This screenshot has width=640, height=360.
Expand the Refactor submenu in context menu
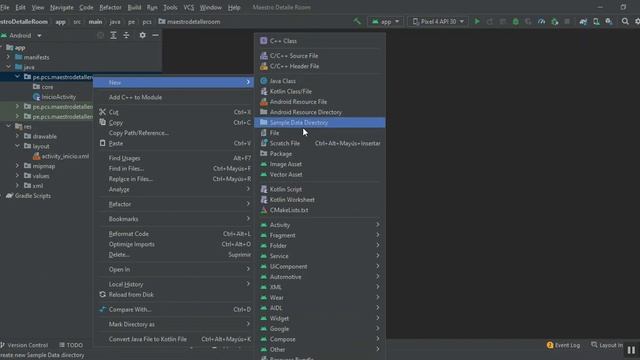pyautogui.click(x=174, y=204)
